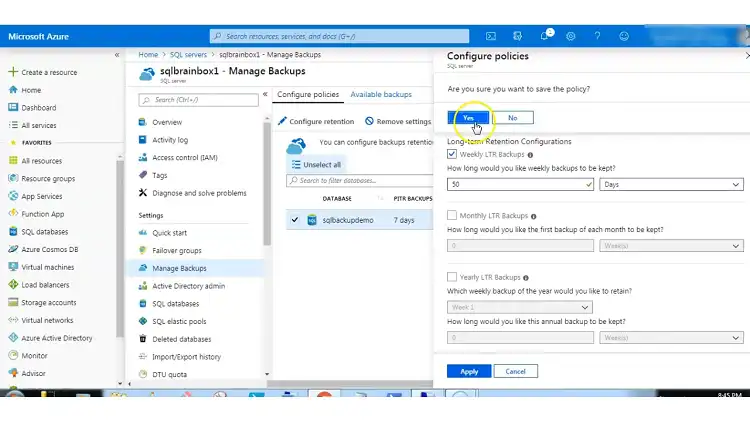
Task: Click info icon beside Weekly LTR Backups
Action: [530, 155]
